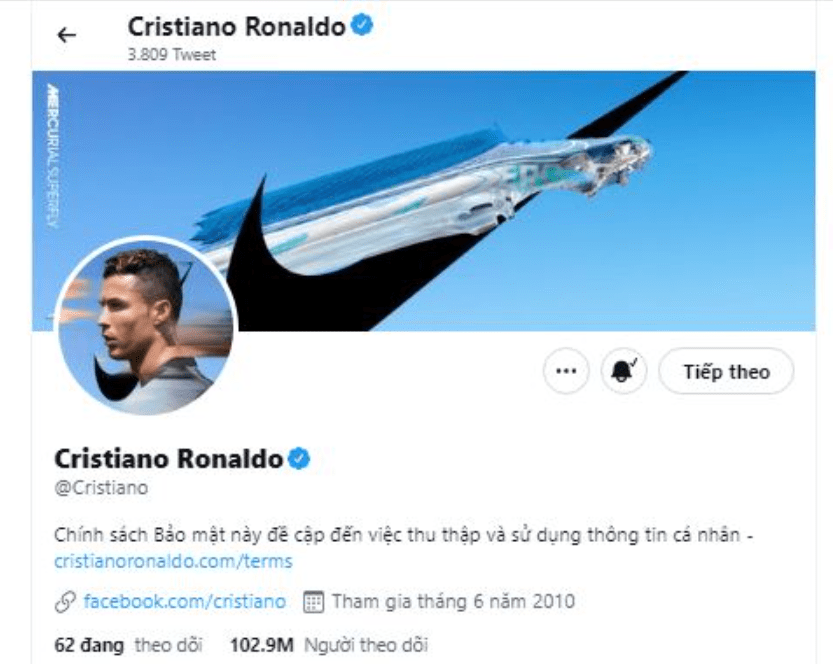Open Cristiano Ronaldo's profile picture

146,326
